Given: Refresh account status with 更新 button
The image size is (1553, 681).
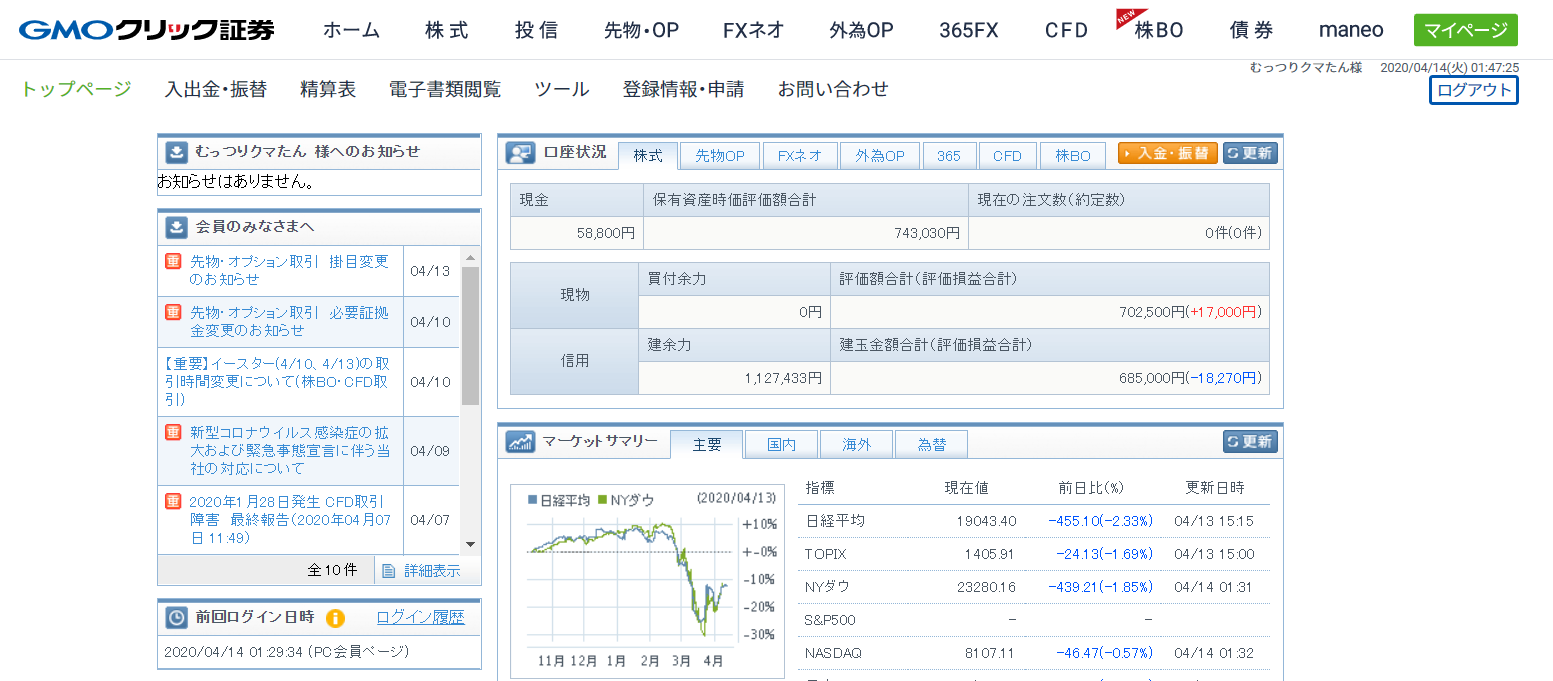Looking at the screenshot, I should (1250, 153).
